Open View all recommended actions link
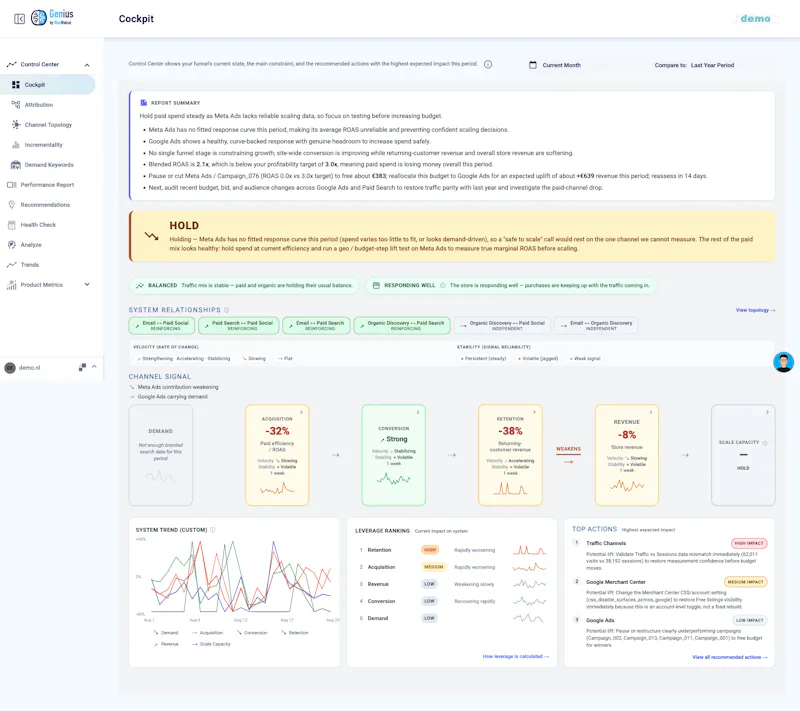The width and height of the screenshot is (800, 711). [x=730, y=657]
